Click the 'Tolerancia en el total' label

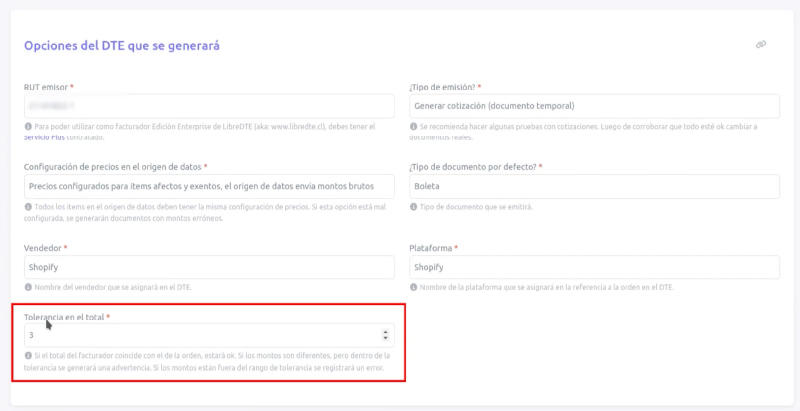[x=64, y=317]
